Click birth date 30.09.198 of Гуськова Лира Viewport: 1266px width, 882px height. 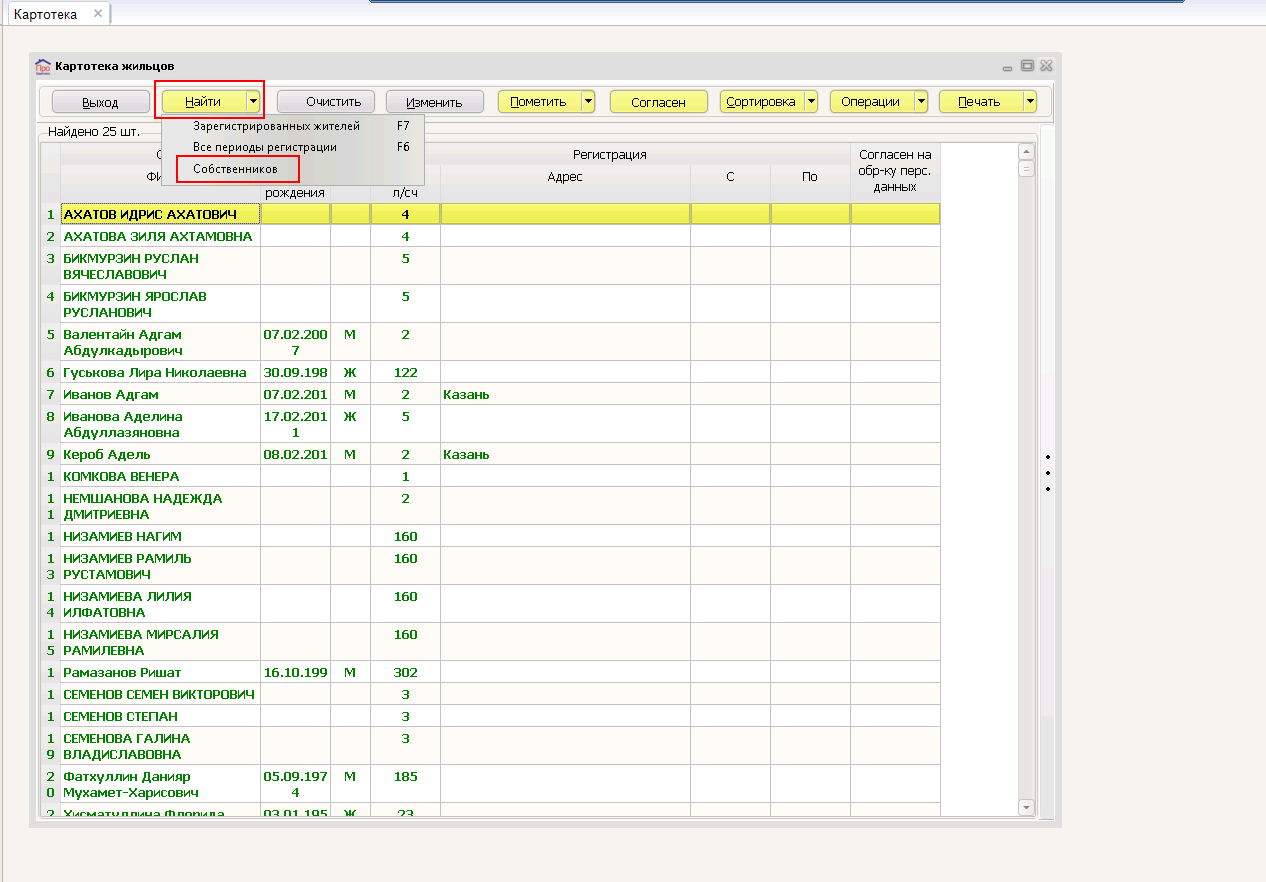pos(295,372)
